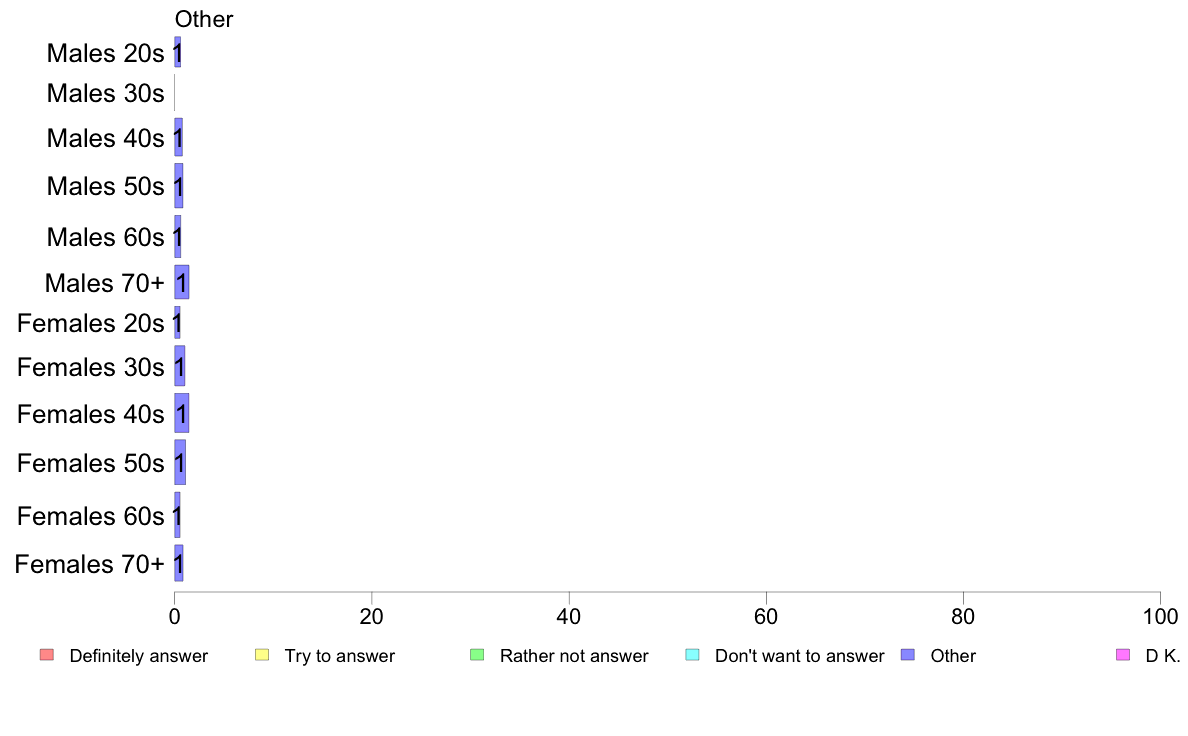Click the green Rather not answer swatch
The height and width of the screenshot is (736, 1188).
[477, 655]
